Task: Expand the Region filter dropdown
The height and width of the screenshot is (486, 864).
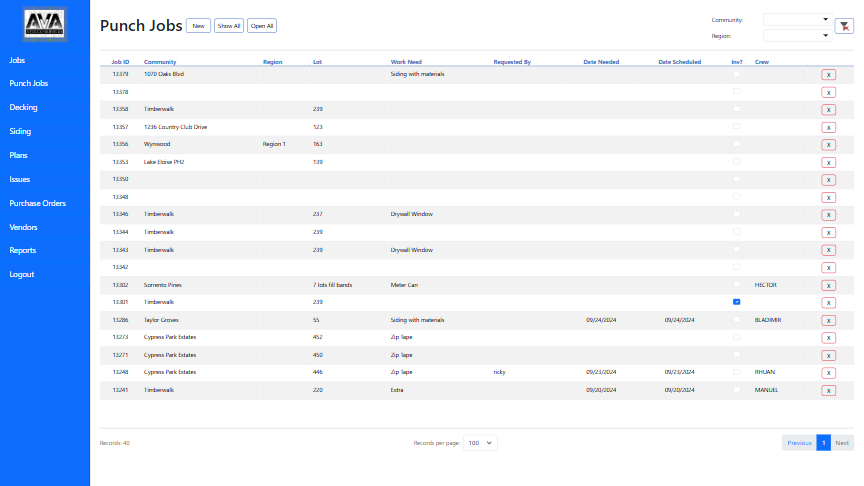Action: pos(797,35)
